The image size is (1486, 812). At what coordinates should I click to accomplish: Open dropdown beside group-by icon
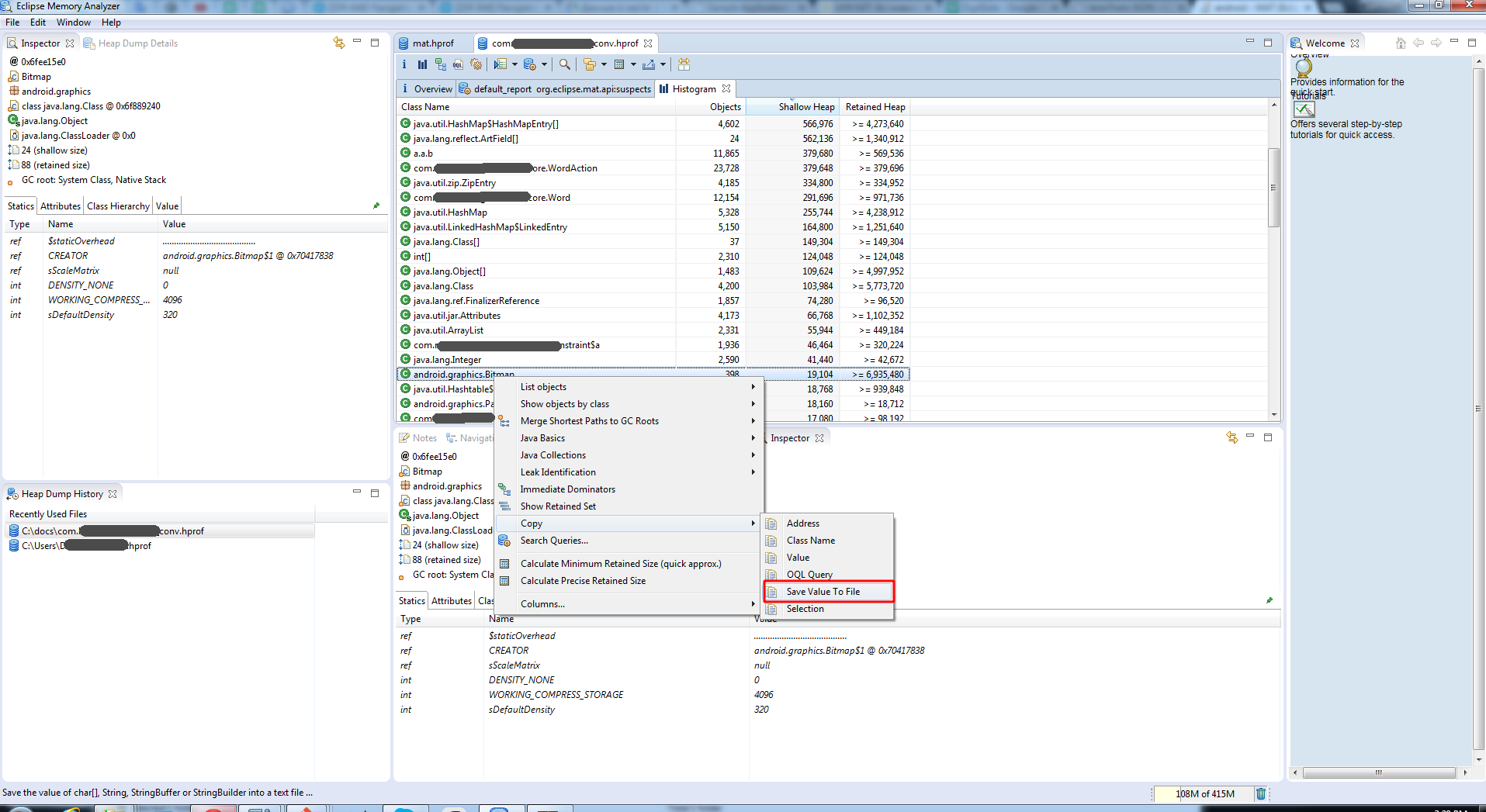(604, 64)
